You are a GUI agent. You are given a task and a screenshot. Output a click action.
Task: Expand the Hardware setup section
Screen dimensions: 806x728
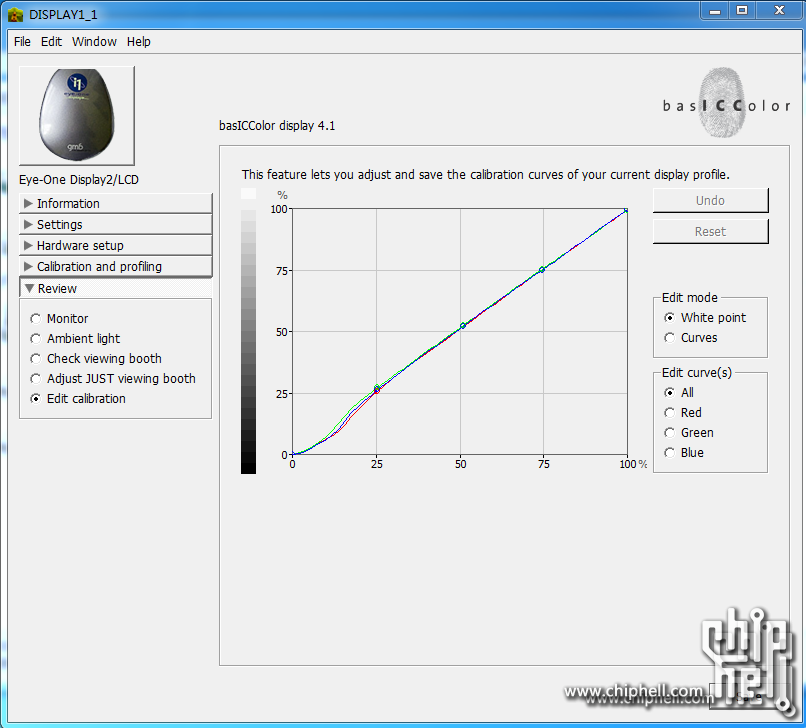click(x=116, y=246)
